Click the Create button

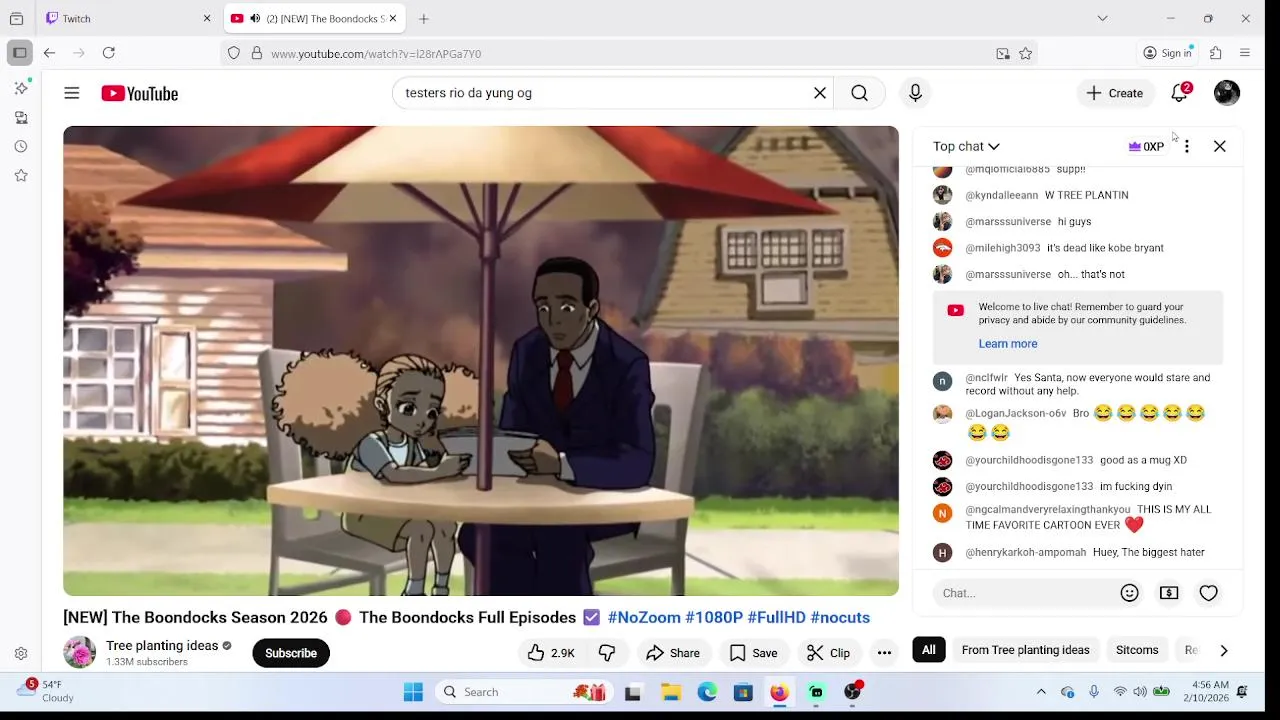point(1115,93)
